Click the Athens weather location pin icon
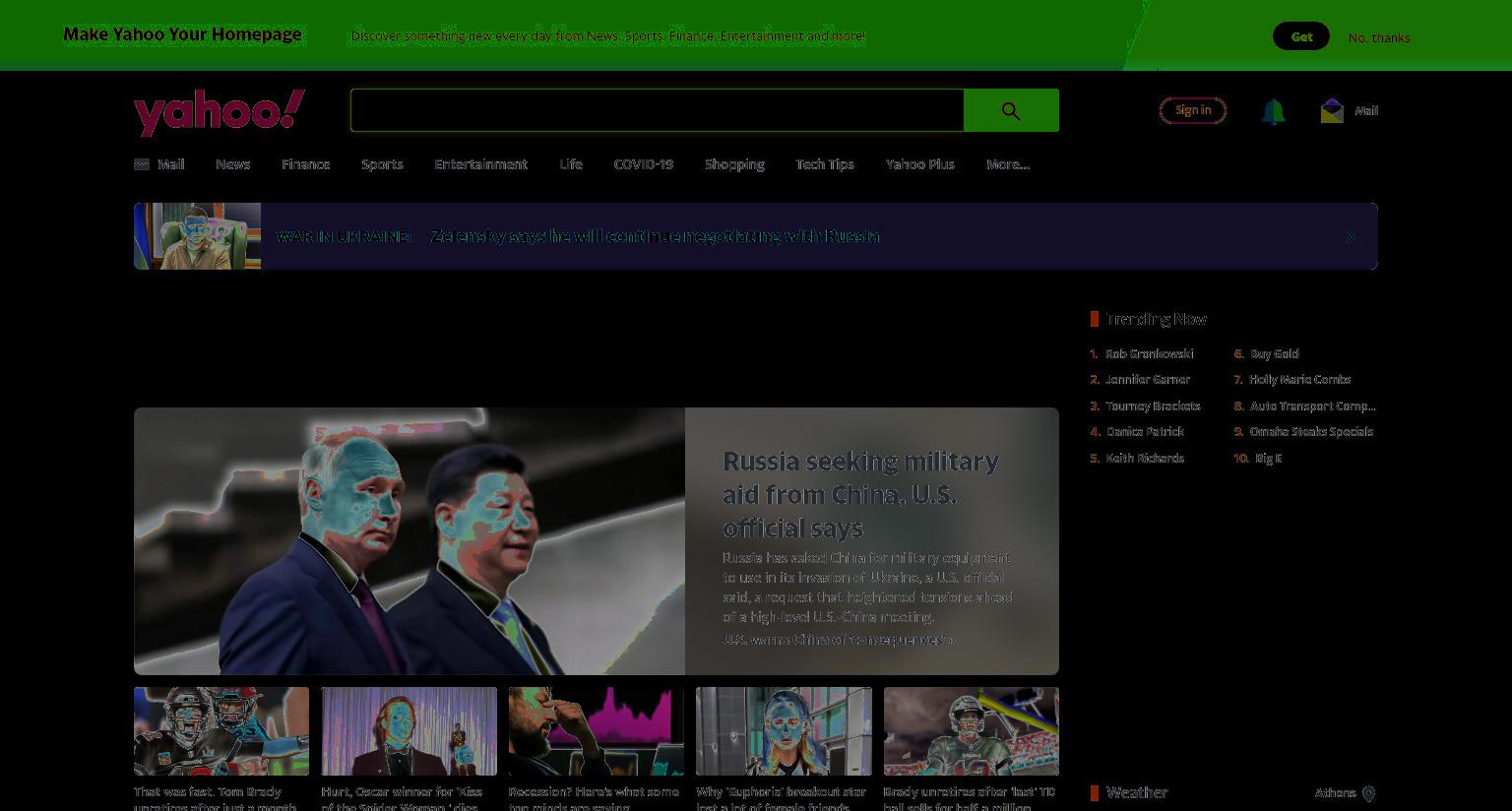Screen dimensions: 1512x811 pyautogui.click(x=1368, y=793)
